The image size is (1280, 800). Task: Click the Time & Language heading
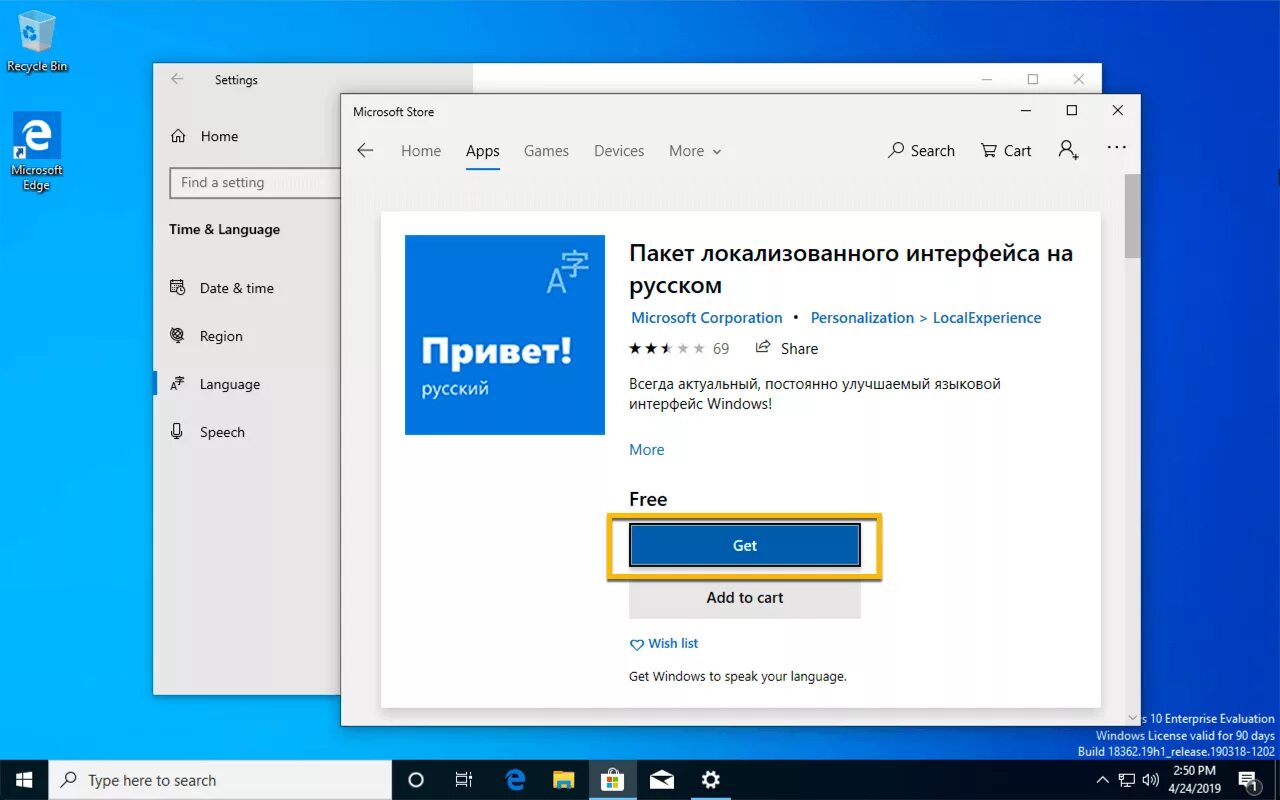point(224,229)
